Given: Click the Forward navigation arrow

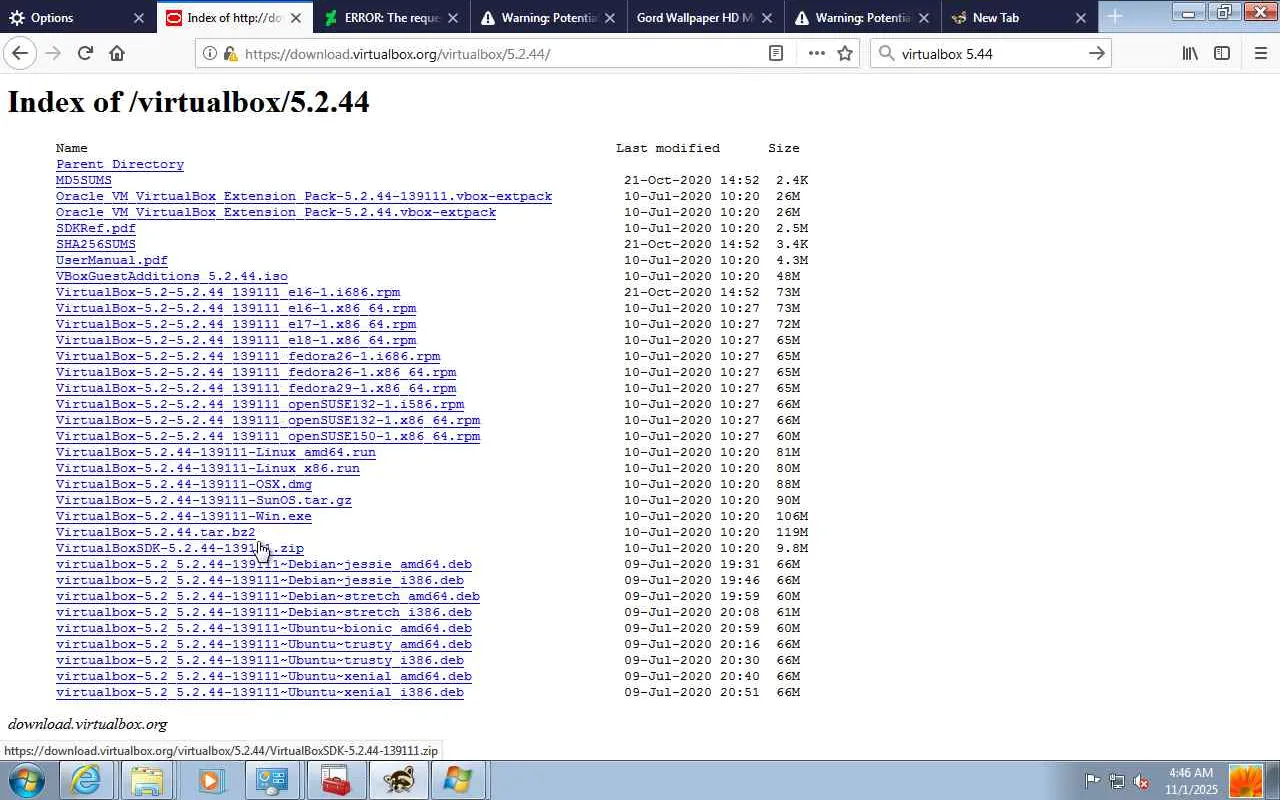Looking at the screenshot, I should (53, 53).
